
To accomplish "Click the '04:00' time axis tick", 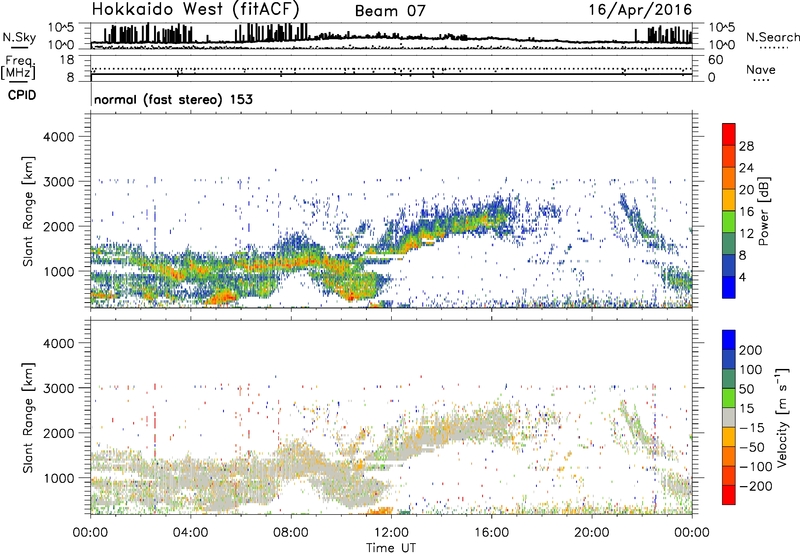I will pyautogui.click(x=191, y=533).
